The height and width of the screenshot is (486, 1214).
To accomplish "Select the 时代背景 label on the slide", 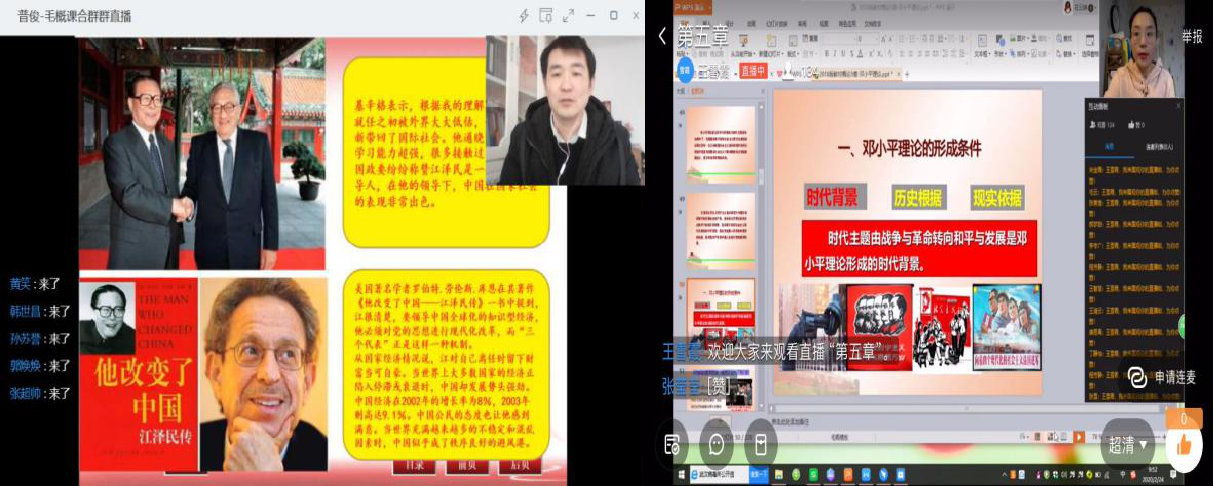I will [832, 198].
